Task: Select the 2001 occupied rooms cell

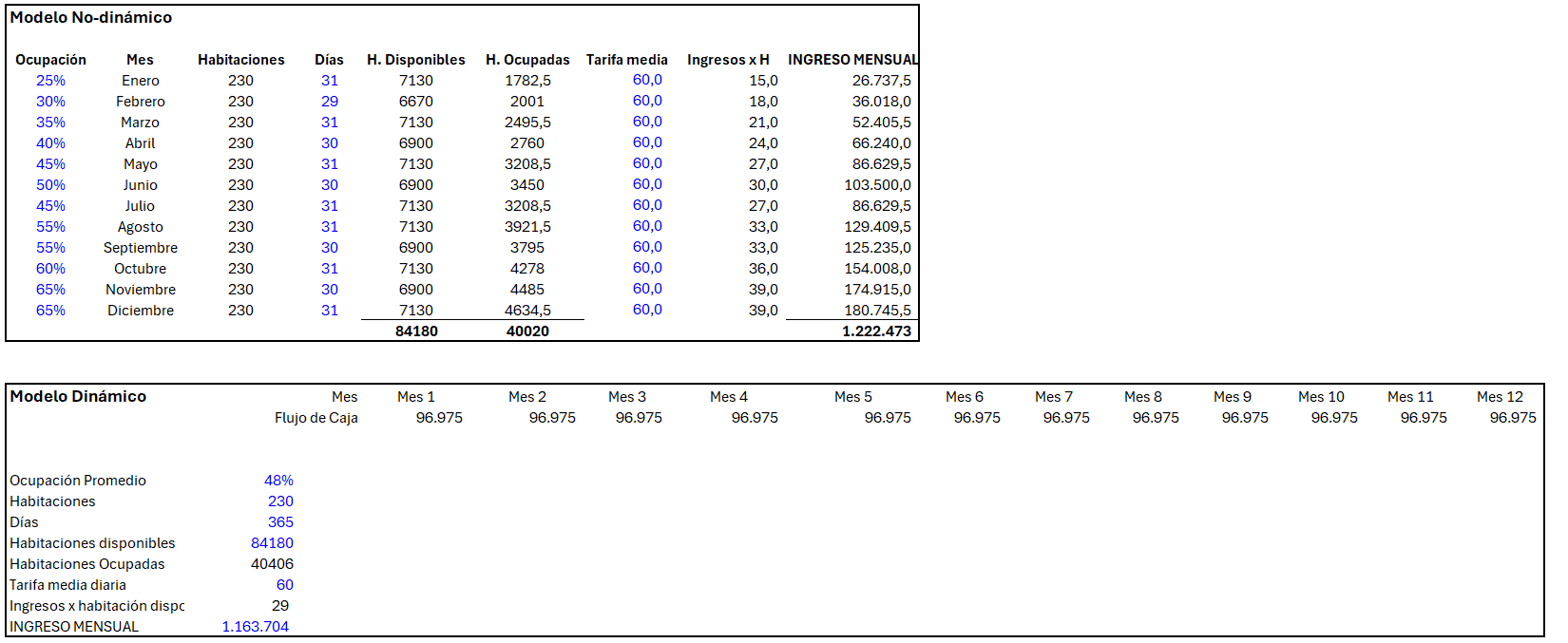Action: (527, 102)
